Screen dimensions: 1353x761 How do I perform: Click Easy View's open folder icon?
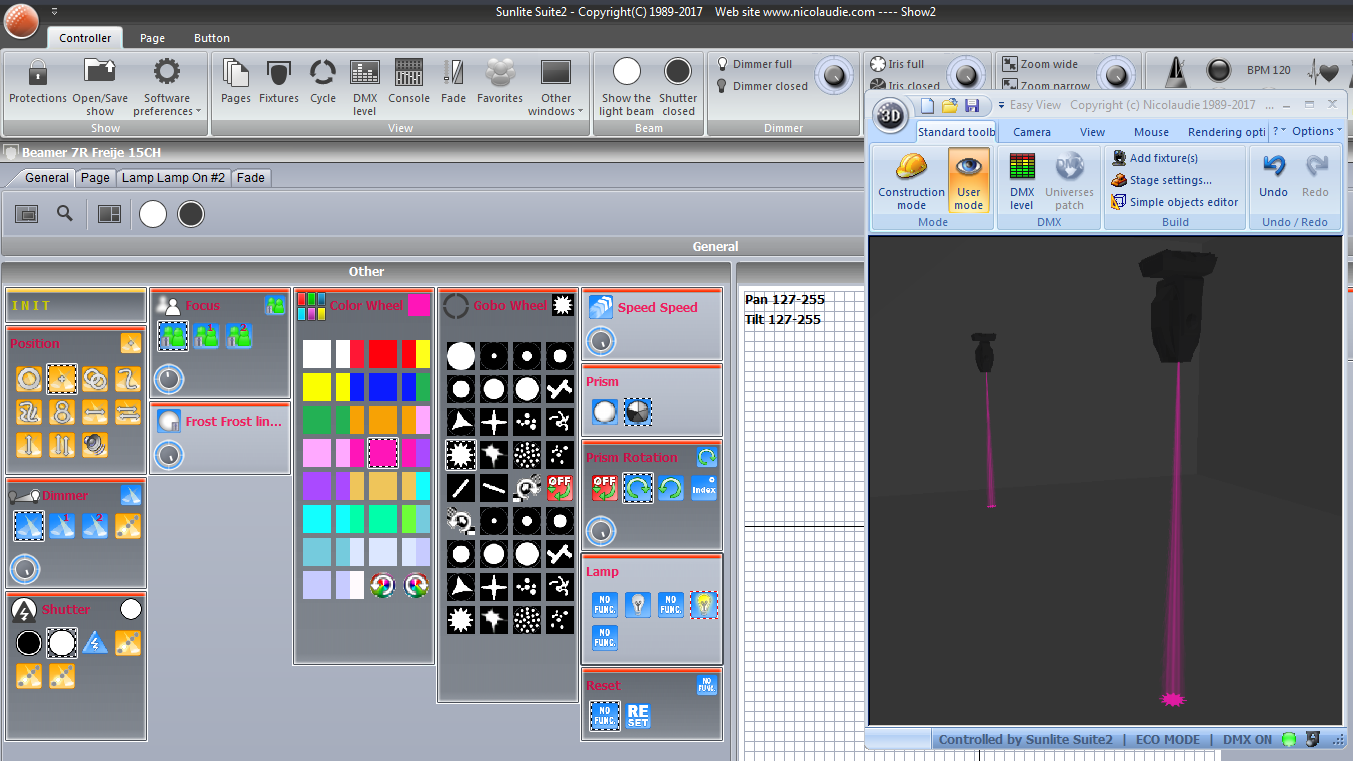[949, 105]
